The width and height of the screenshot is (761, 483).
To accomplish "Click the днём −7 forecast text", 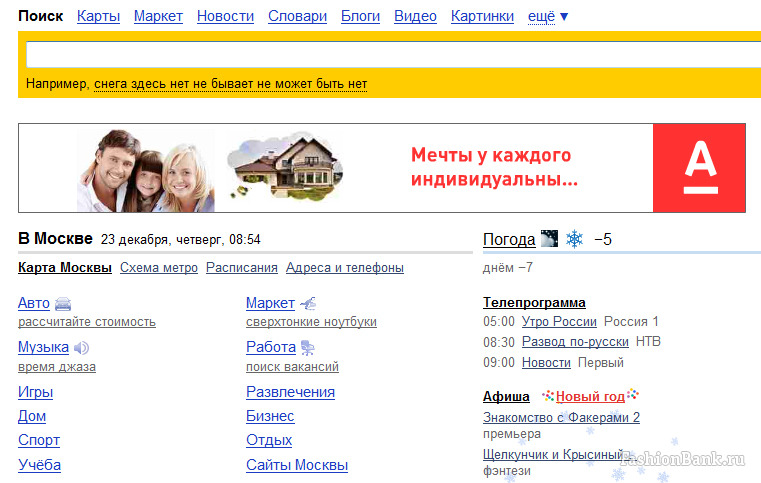I will (508, 268).
